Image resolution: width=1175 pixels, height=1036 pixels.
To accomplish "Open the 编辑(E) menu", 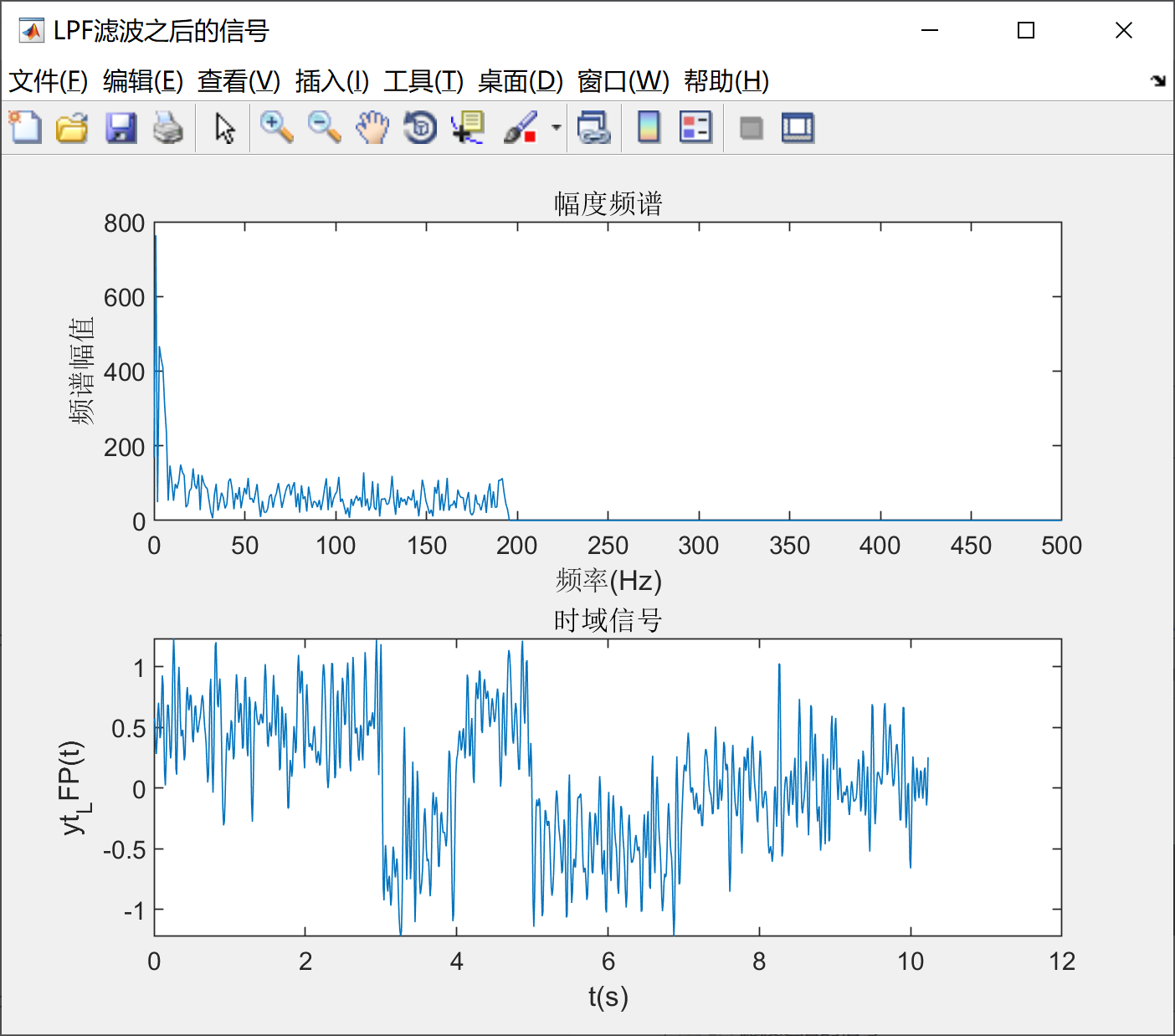I will 143,81.
